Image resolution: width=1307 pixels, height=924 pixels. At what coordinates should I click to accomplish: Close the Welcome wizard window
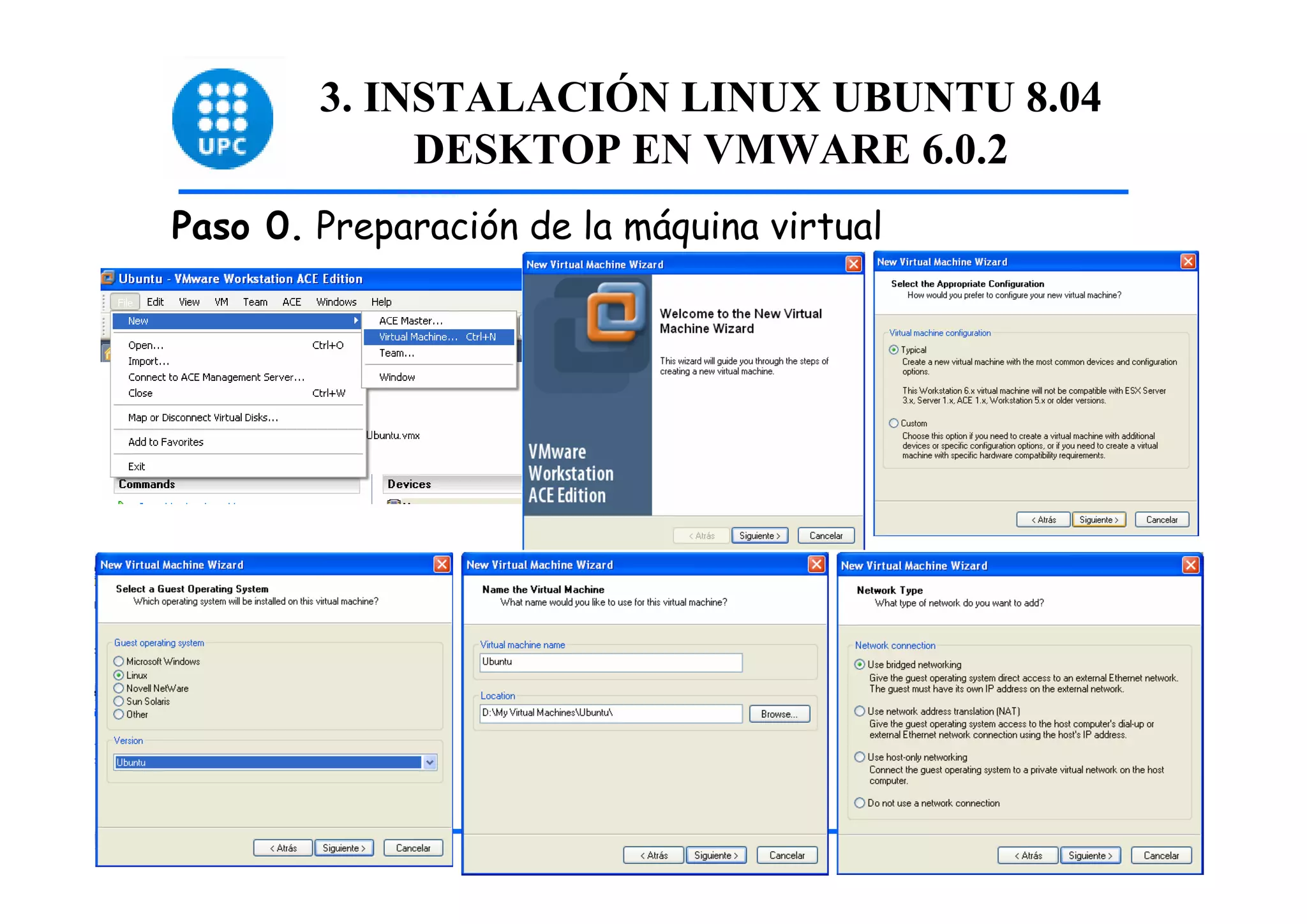click(x=853, y=264)
